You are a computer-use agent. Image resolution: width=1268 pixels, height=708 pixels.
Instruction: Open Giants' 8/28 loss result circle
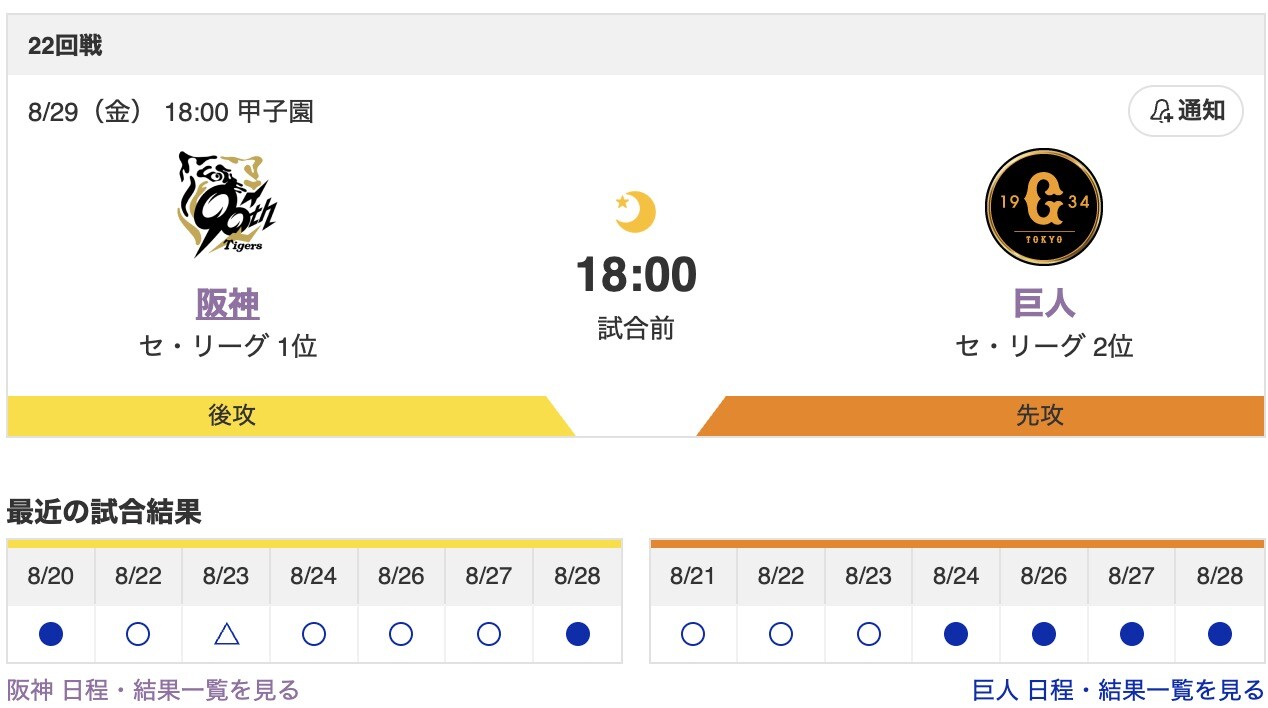tap(1219, 634)
